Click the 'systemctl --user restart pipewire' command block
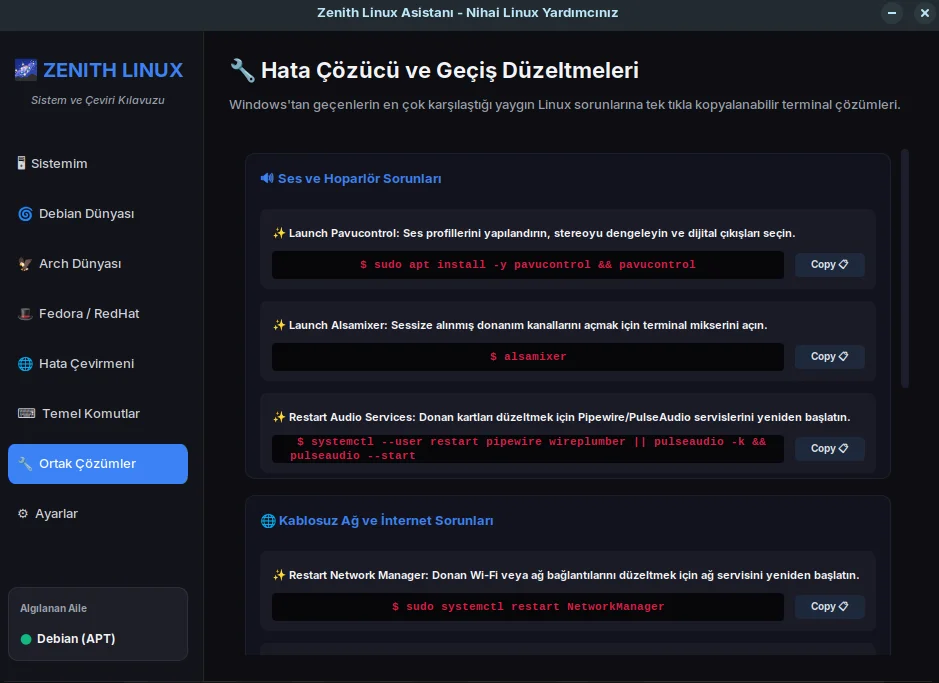 point(528,448)
